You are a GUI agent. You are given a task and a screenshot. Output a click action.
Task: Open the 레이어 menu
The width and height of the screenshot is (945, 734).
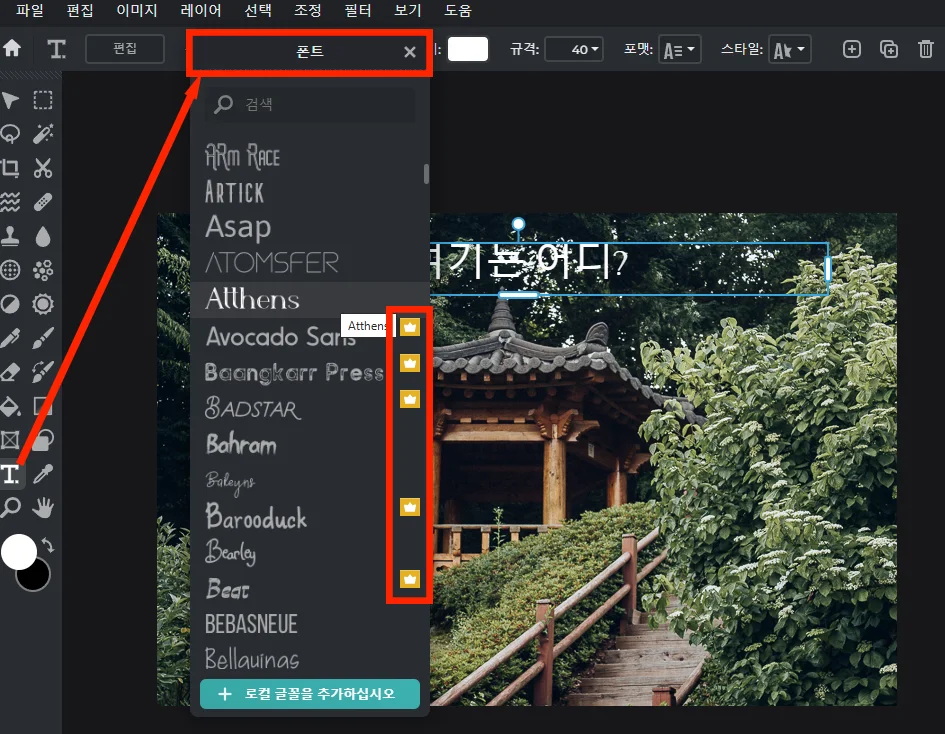[199, 11]
